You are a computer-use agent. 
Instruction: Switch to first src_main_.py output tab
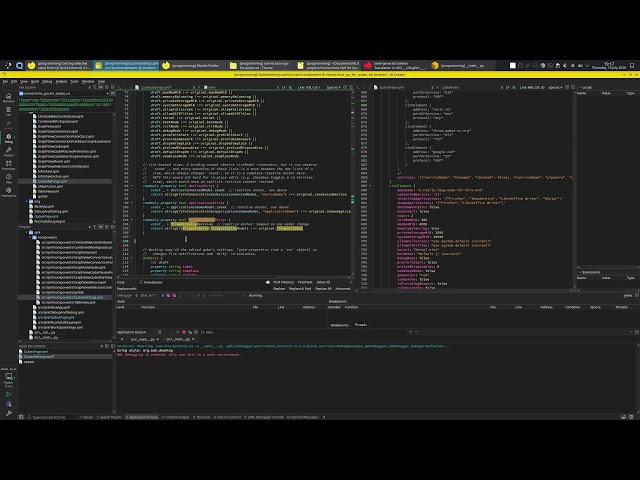click(x=142, y=339)
